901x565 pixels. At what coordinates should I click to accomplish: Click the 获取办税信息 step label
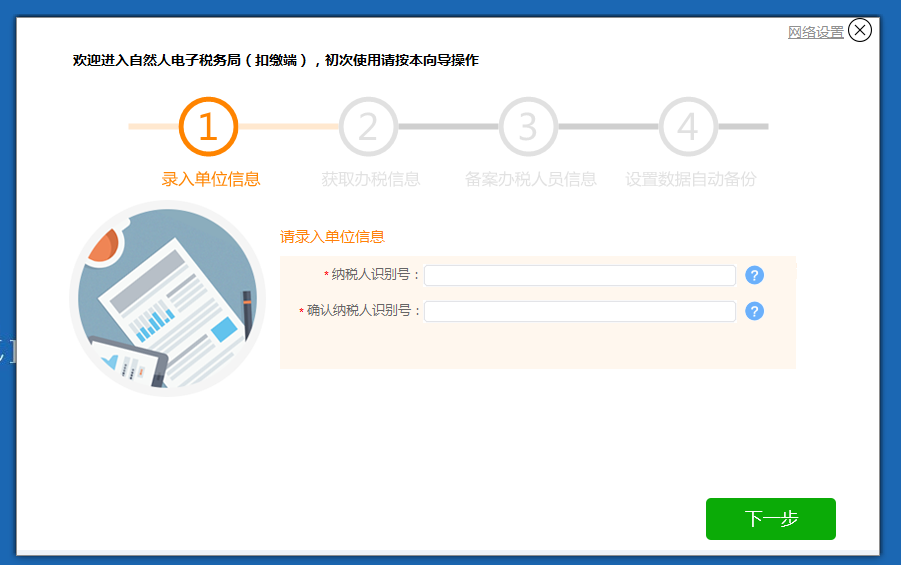point(371,179)
